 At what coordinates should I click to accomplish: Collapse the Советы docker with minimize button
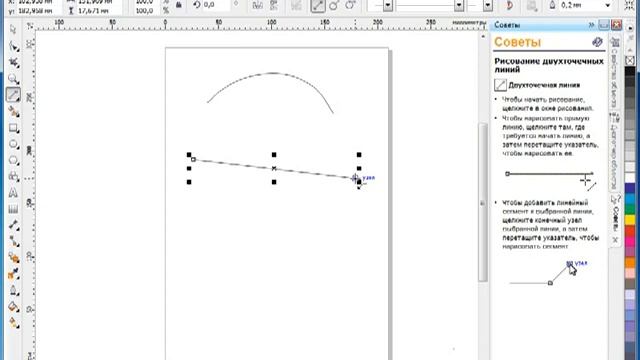coord(604,25)
